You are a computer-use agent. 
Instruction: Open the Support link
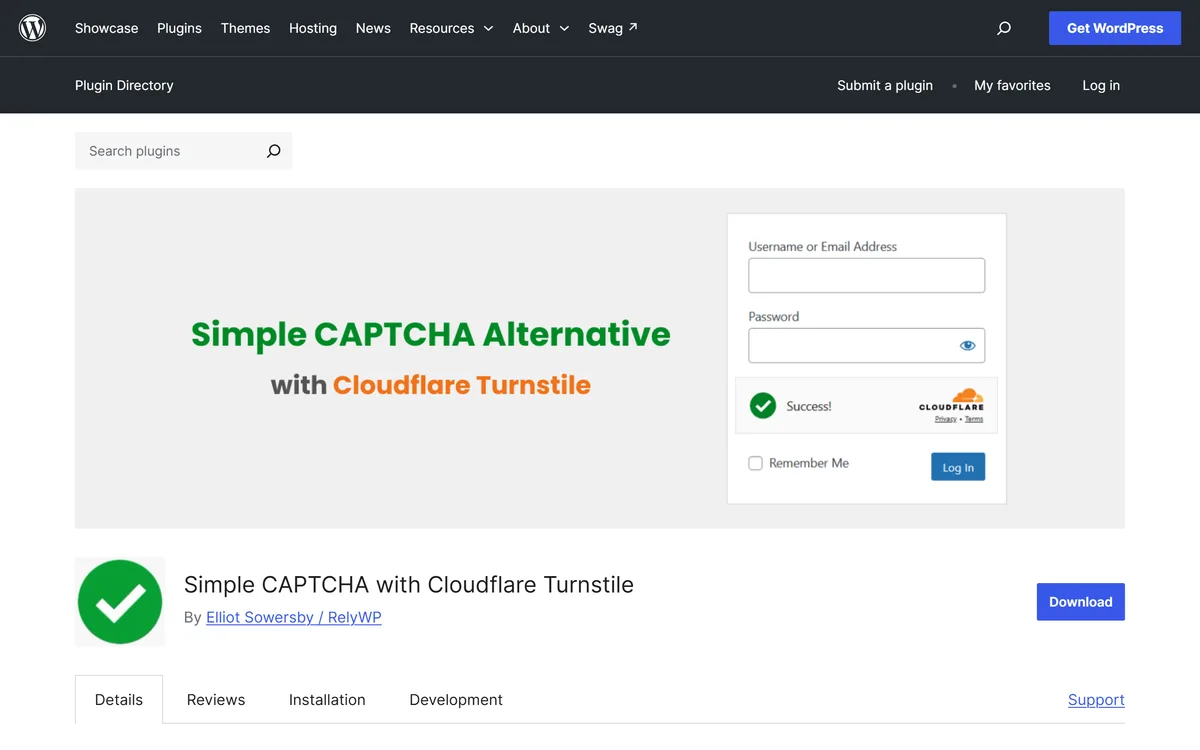tap(1096, 700)
